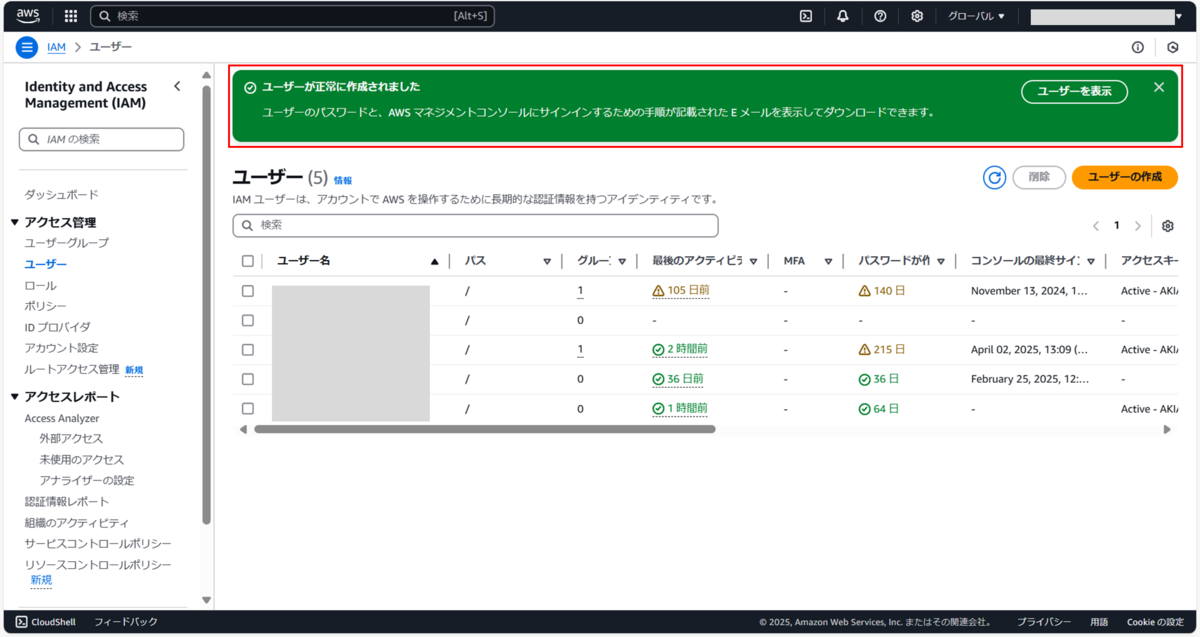This screenshot has height=637, width=1200.
Task: Click the horizontal table scrollbar
Action: coord(485,429)
